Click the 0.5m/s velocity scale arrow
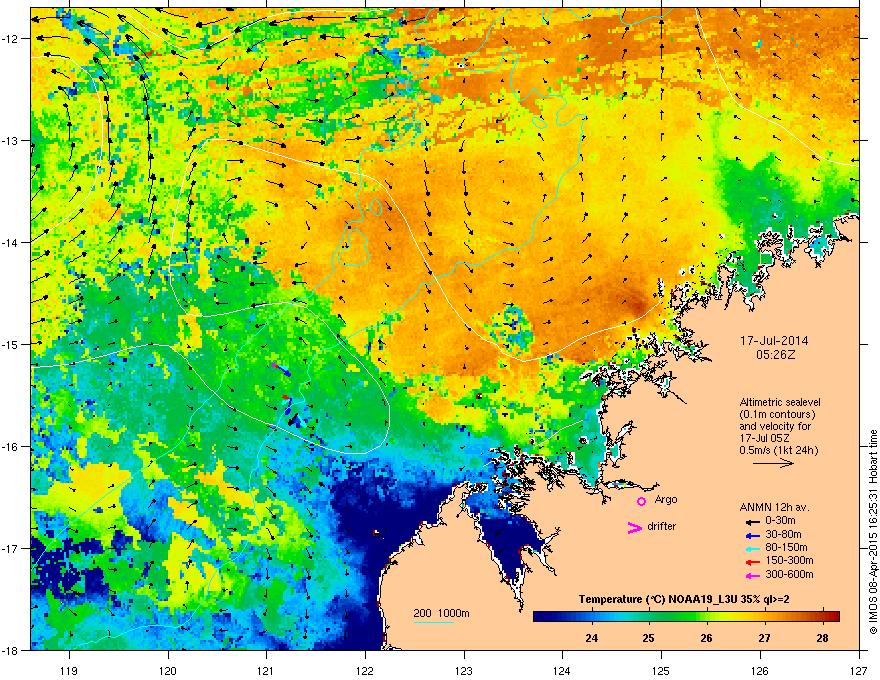Viewport: 880px width, 680px height. coord(773,463)
